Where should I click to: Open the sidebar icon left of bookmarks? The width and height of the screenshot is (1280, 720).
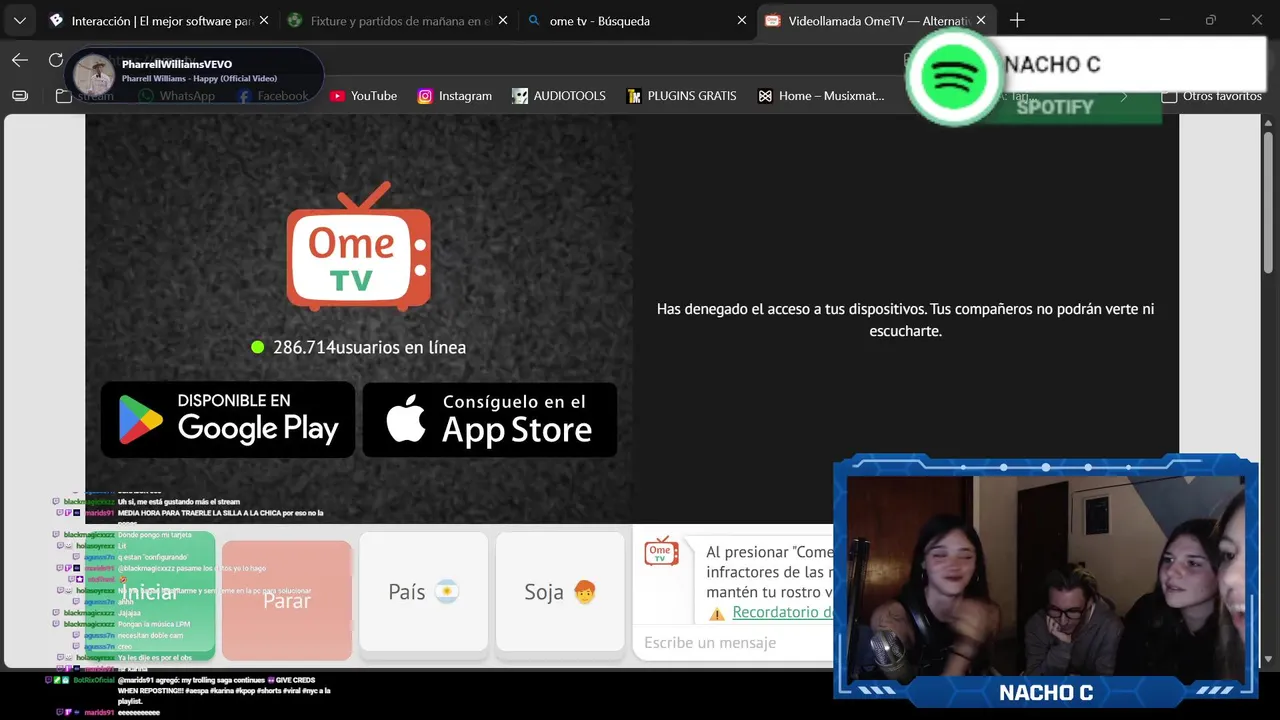[20, 96]
